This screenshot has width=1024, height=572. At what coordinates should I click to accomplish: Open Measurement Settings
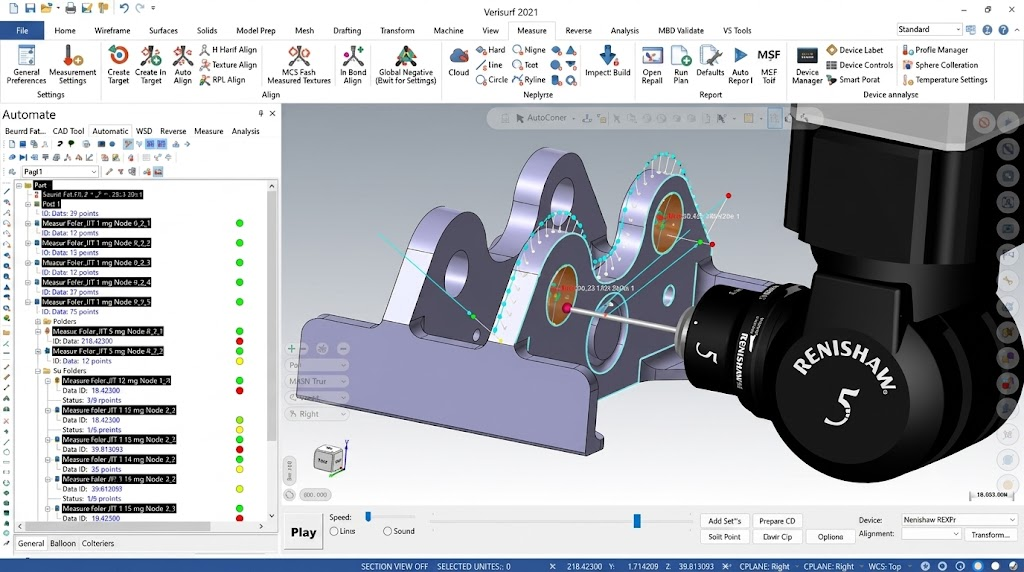point(72,64)
